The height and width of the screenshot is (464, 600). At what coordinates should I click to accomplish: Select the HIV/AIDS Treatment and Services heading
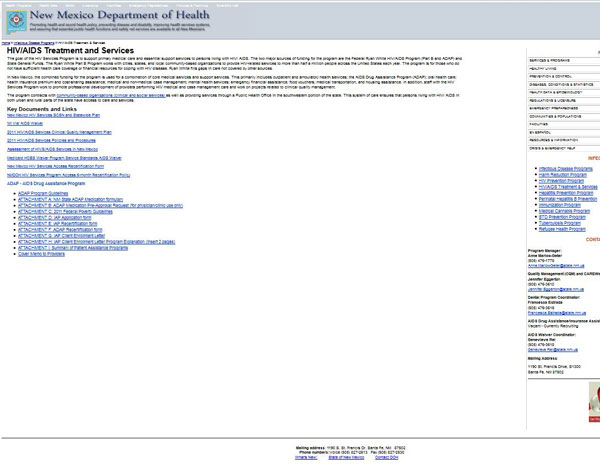pyautogui.click(x=70, y=50)
